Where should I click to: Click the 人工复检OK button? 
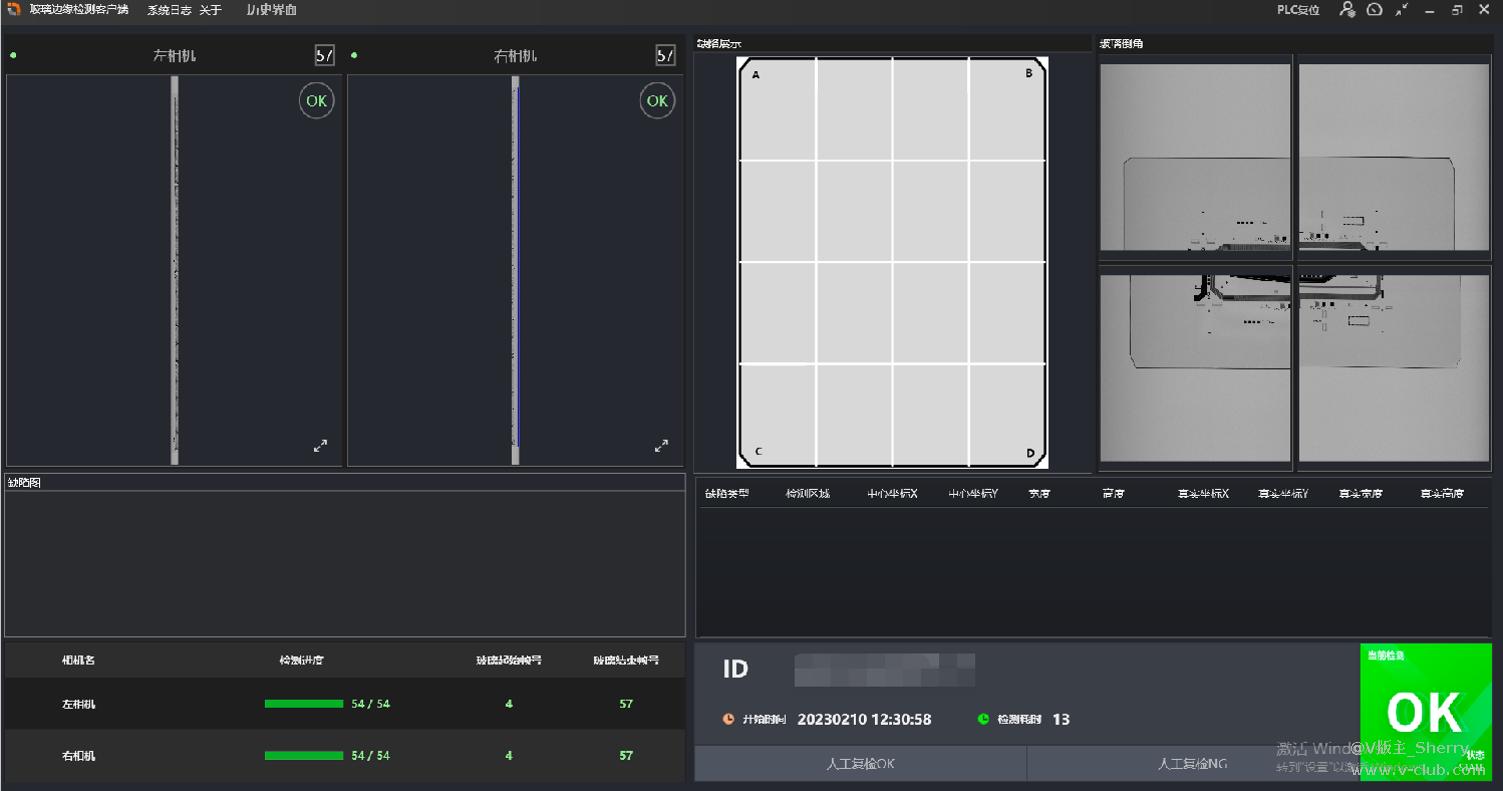[x=861, y=764]
